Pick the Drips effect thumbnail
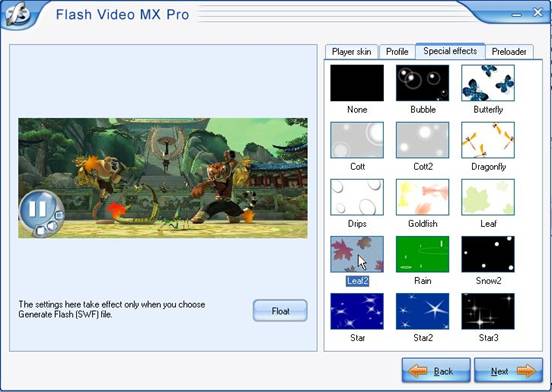This screenshot has height=392, width=552. coord(357,197)
